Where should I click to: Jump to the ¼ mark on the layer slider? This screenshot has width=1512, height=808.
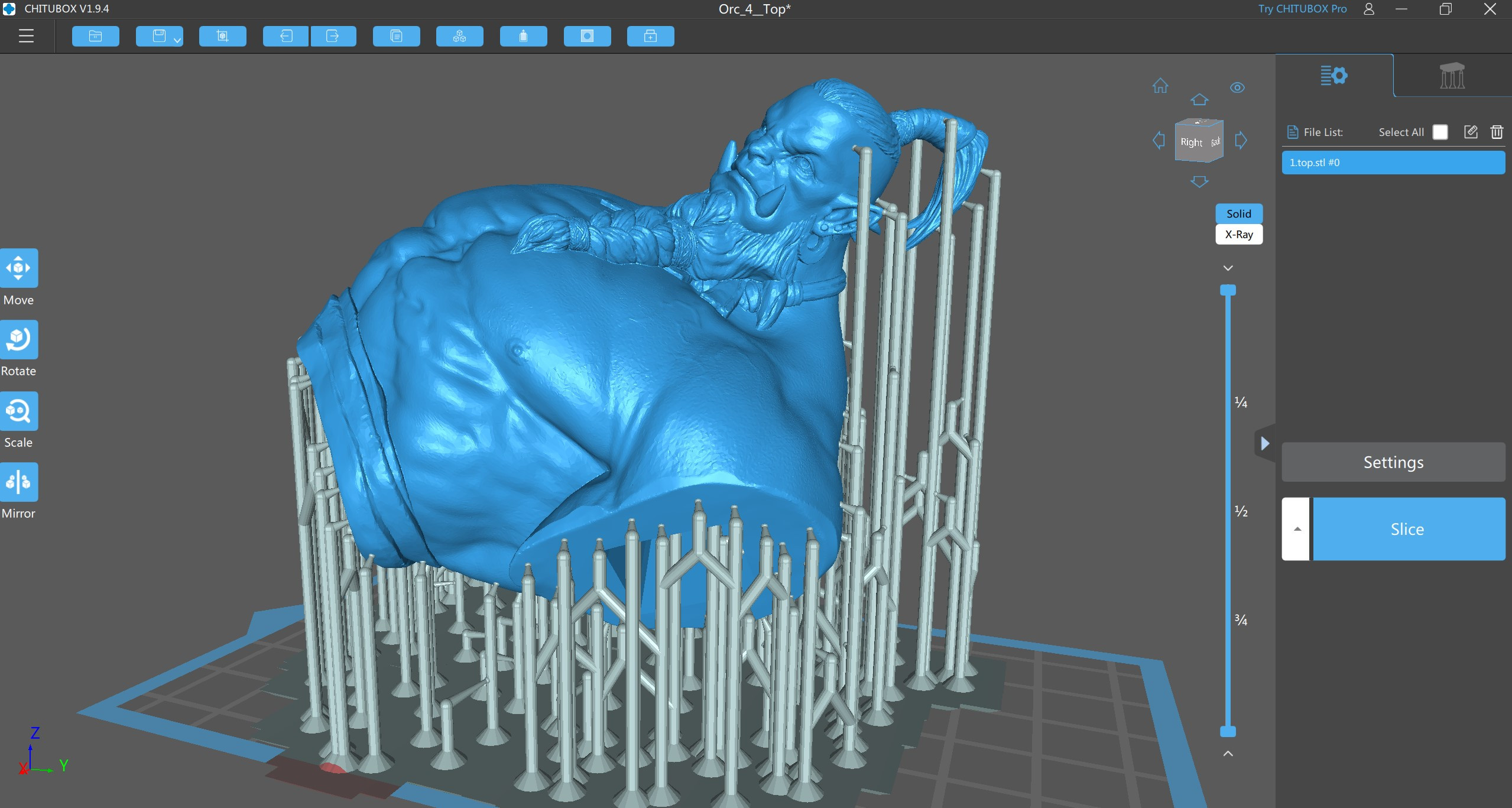pos(1241,403)
